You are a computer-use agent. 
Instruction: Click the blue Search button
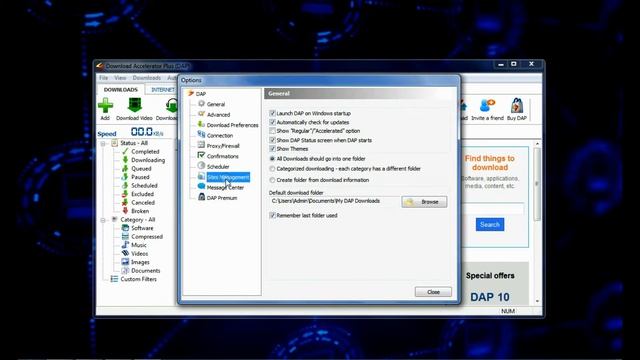coord(490,224)
